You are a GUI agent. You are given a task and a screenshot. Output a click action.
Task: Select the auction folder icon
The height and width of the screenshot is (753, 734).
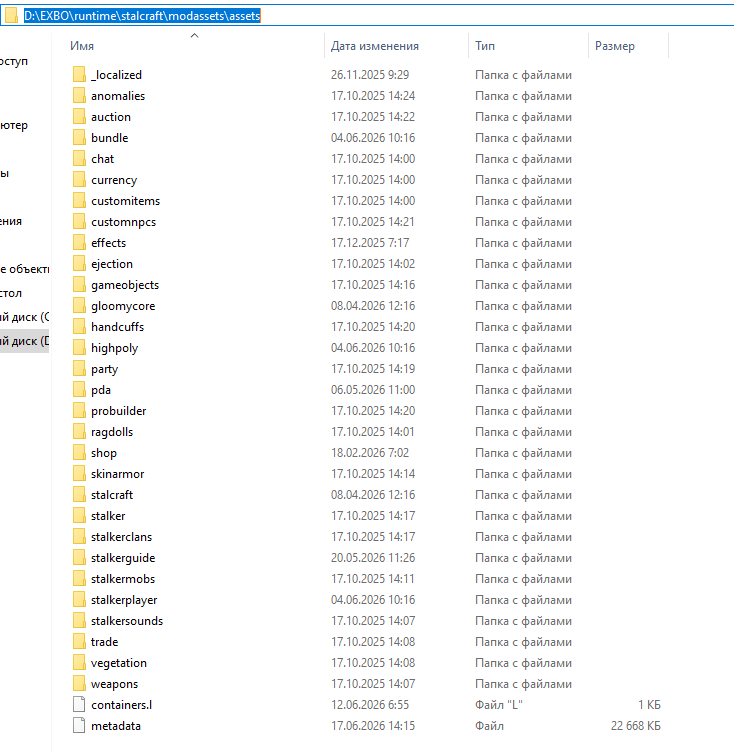pos(79,117)
